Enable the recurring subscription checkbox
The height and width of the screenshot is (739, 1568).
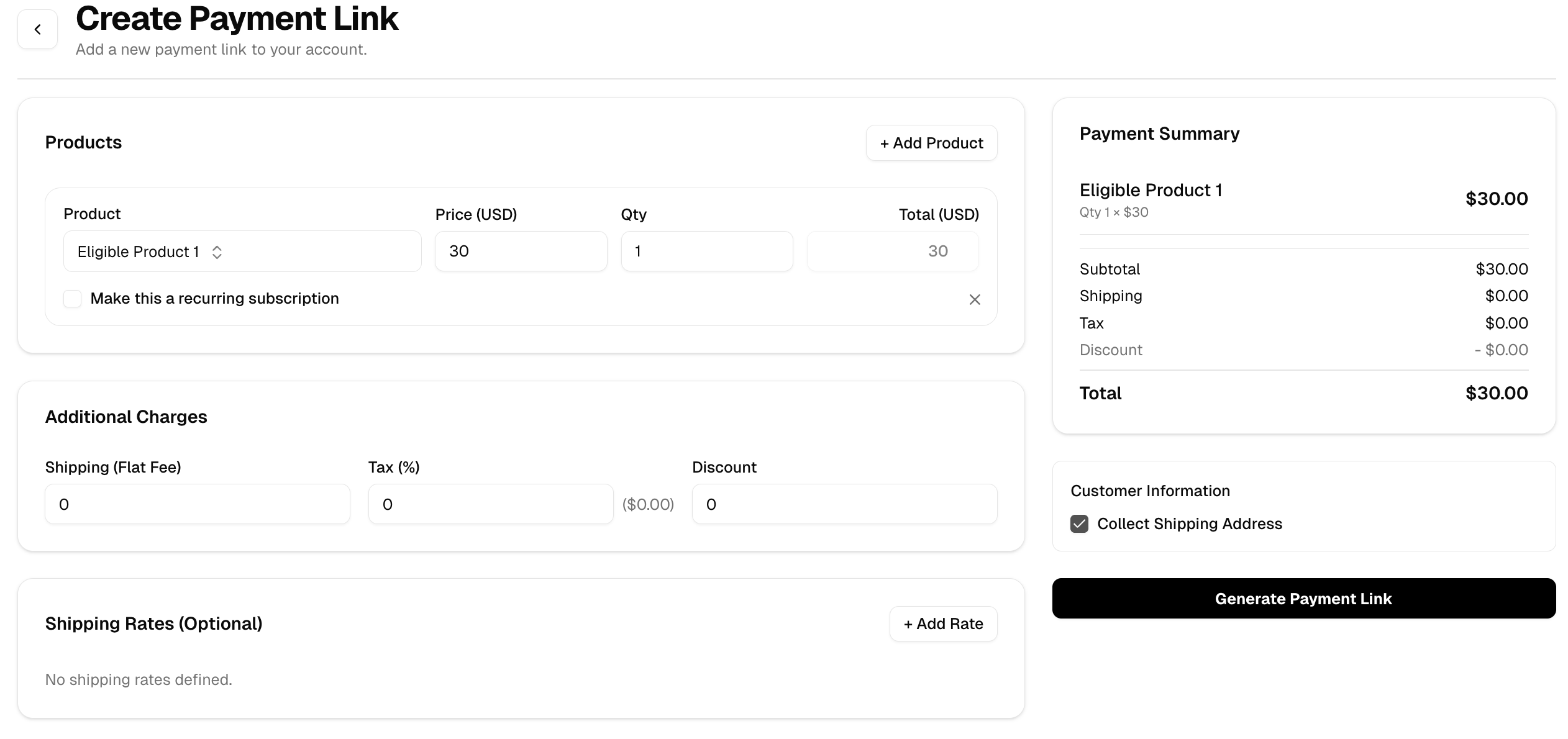pos(73,299)
